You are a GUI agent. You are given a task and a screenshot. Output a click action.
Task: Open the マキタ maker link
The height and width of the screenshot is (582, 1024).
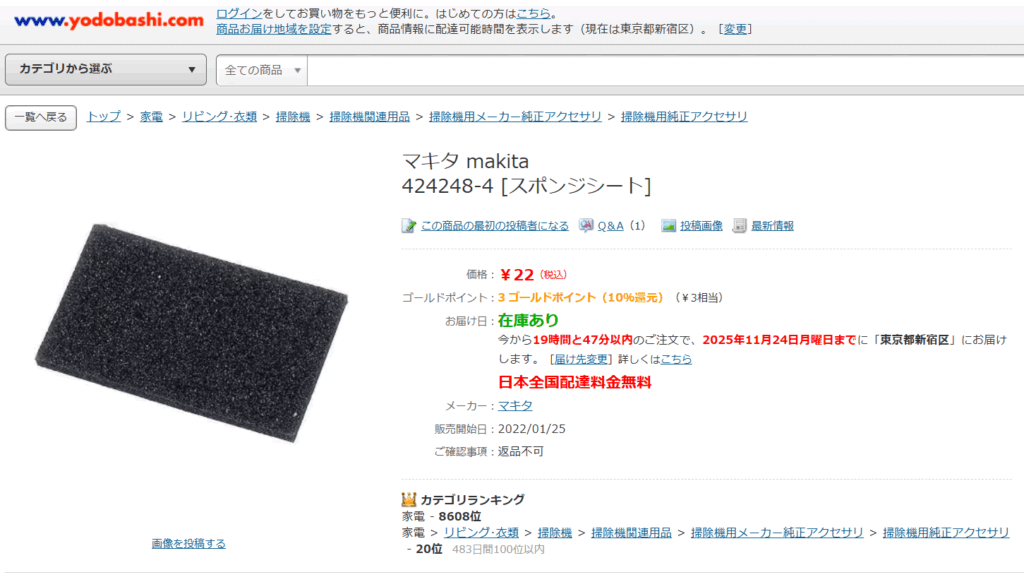tap(515, 406)
